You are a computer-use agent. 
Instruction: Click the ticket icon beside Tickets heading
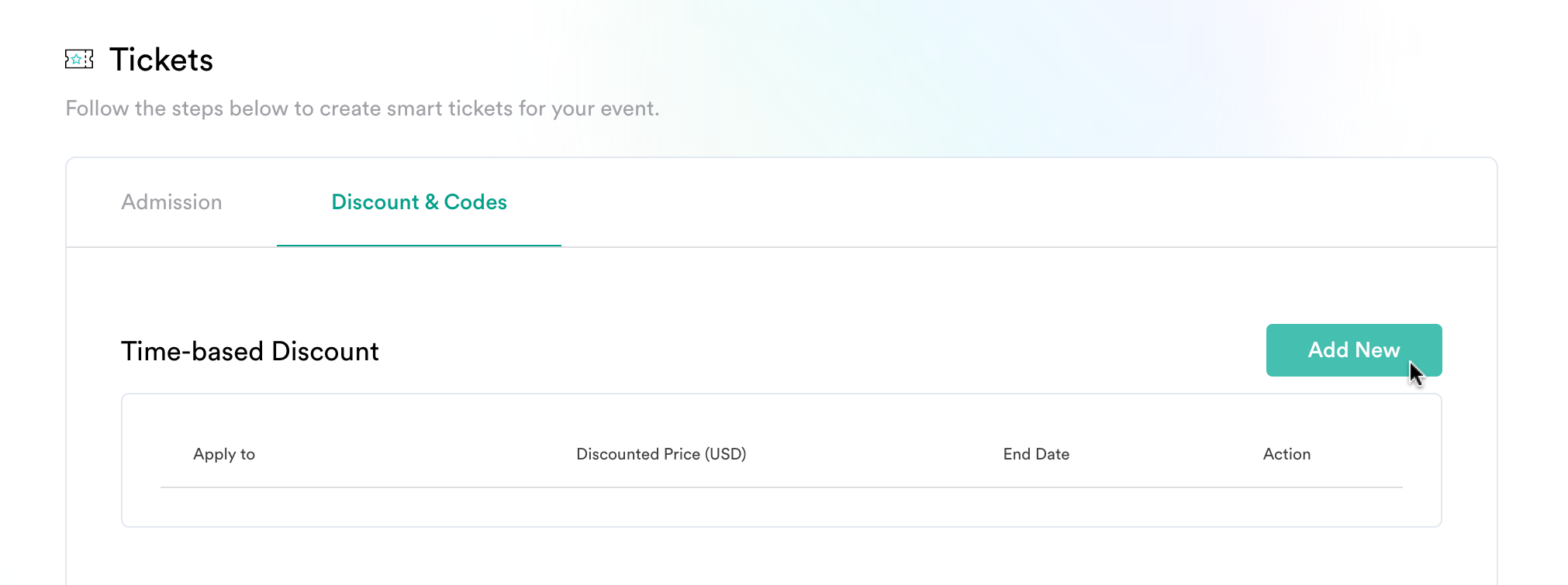(x=79, y=59)
